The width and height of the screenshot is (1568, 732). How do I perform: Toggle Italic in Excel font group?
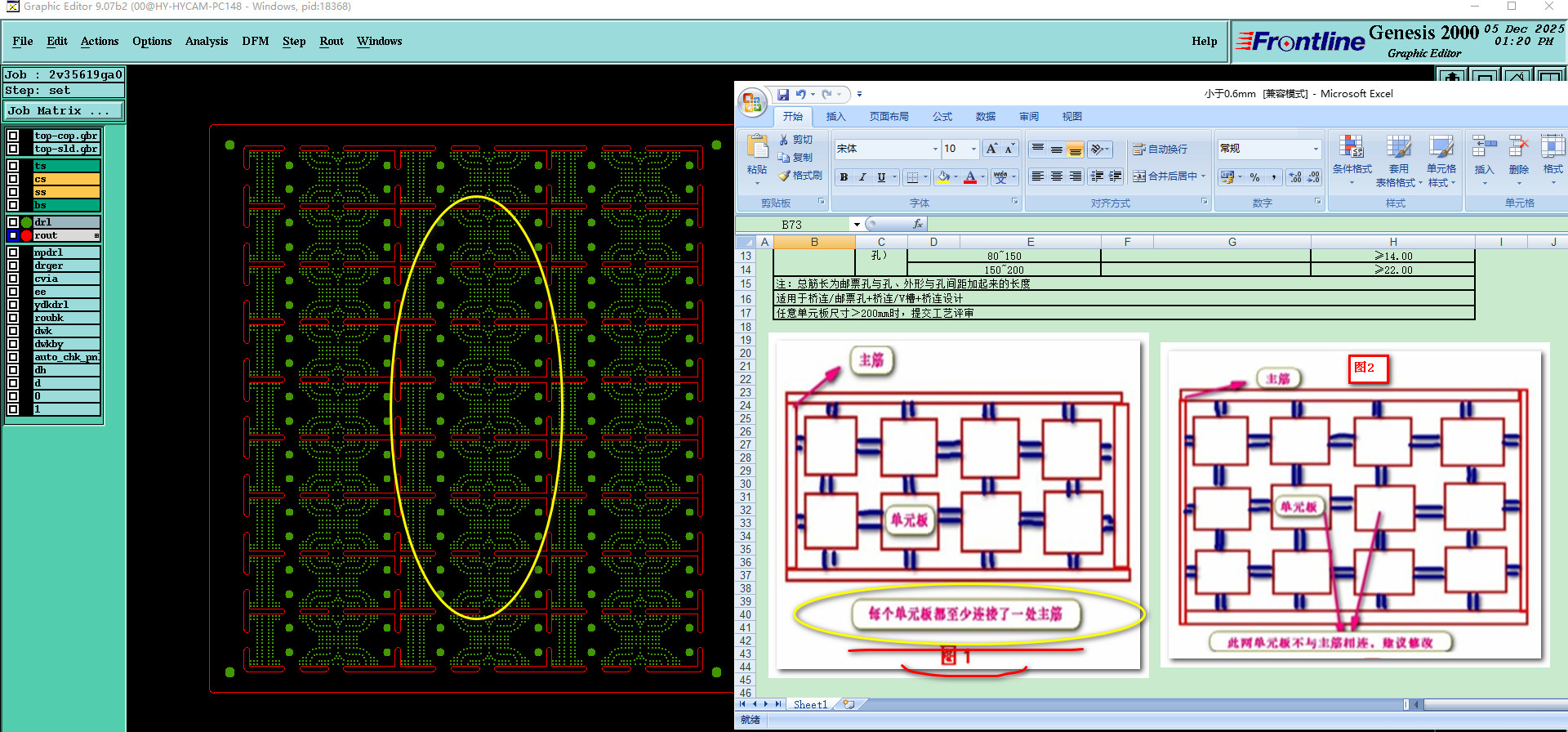[862, 177]
